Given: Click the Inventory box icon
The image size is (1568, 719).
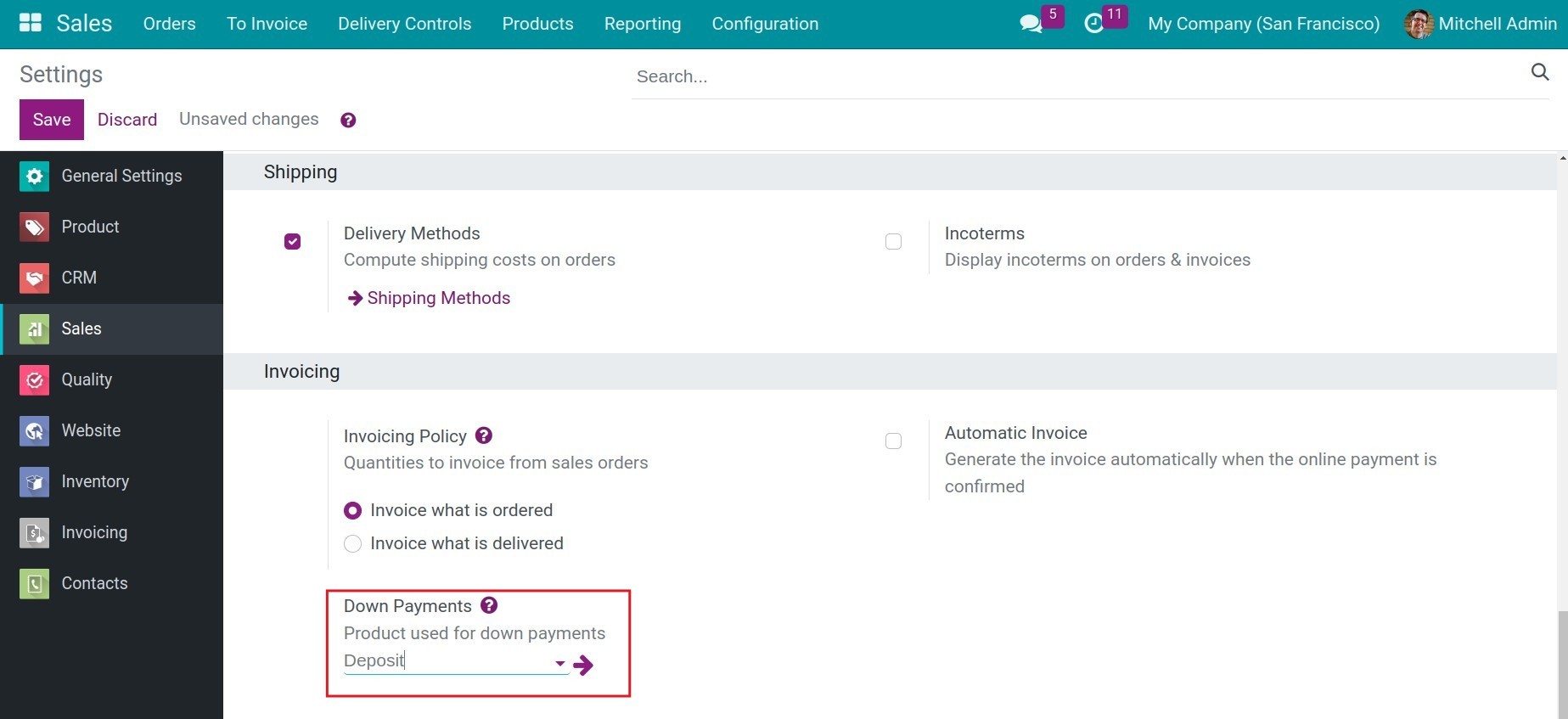Looking at the screenshot, I should tap(34, 481).
